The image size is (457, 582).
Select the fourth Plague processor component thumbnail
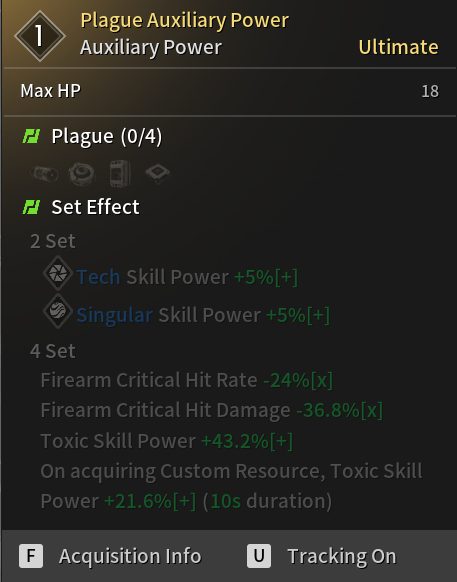point(158,173)
